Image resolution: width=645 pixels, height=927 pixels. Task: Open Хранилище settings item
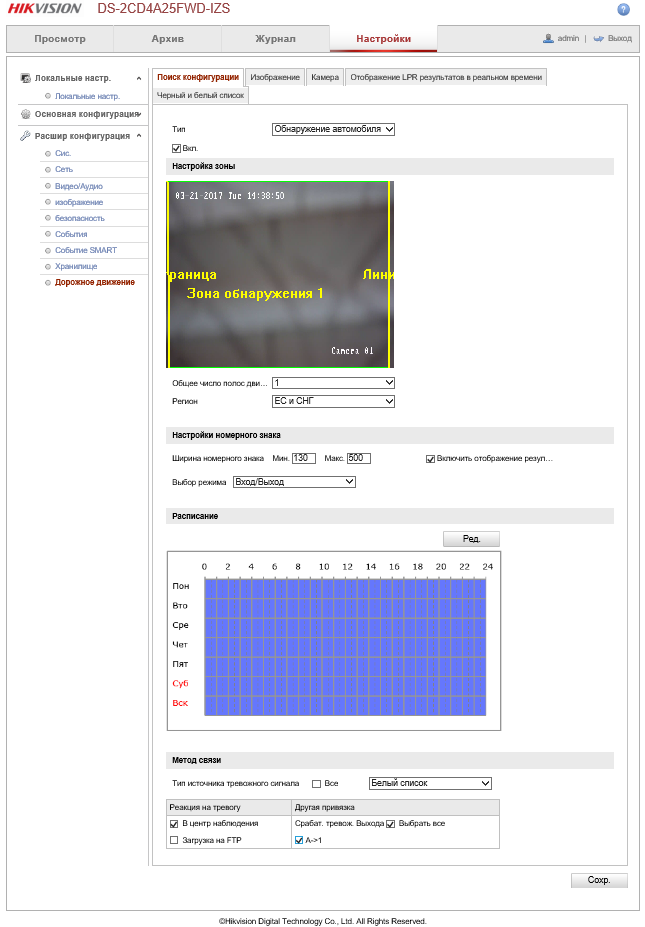click(x=76, y=266)
